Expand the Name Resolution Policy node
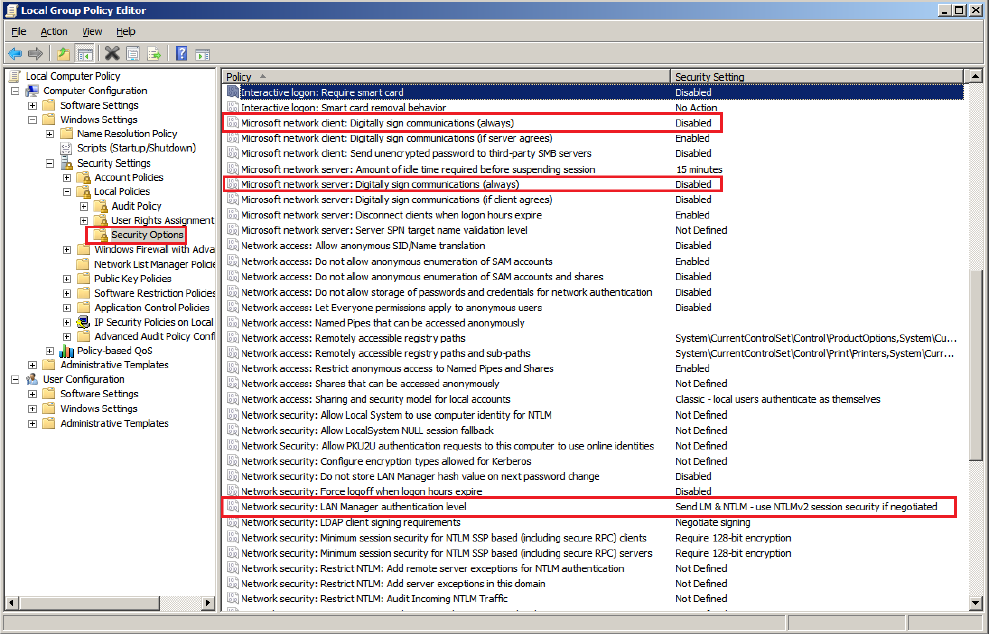The width and height of the screenshot is (989, 634). 49,134
